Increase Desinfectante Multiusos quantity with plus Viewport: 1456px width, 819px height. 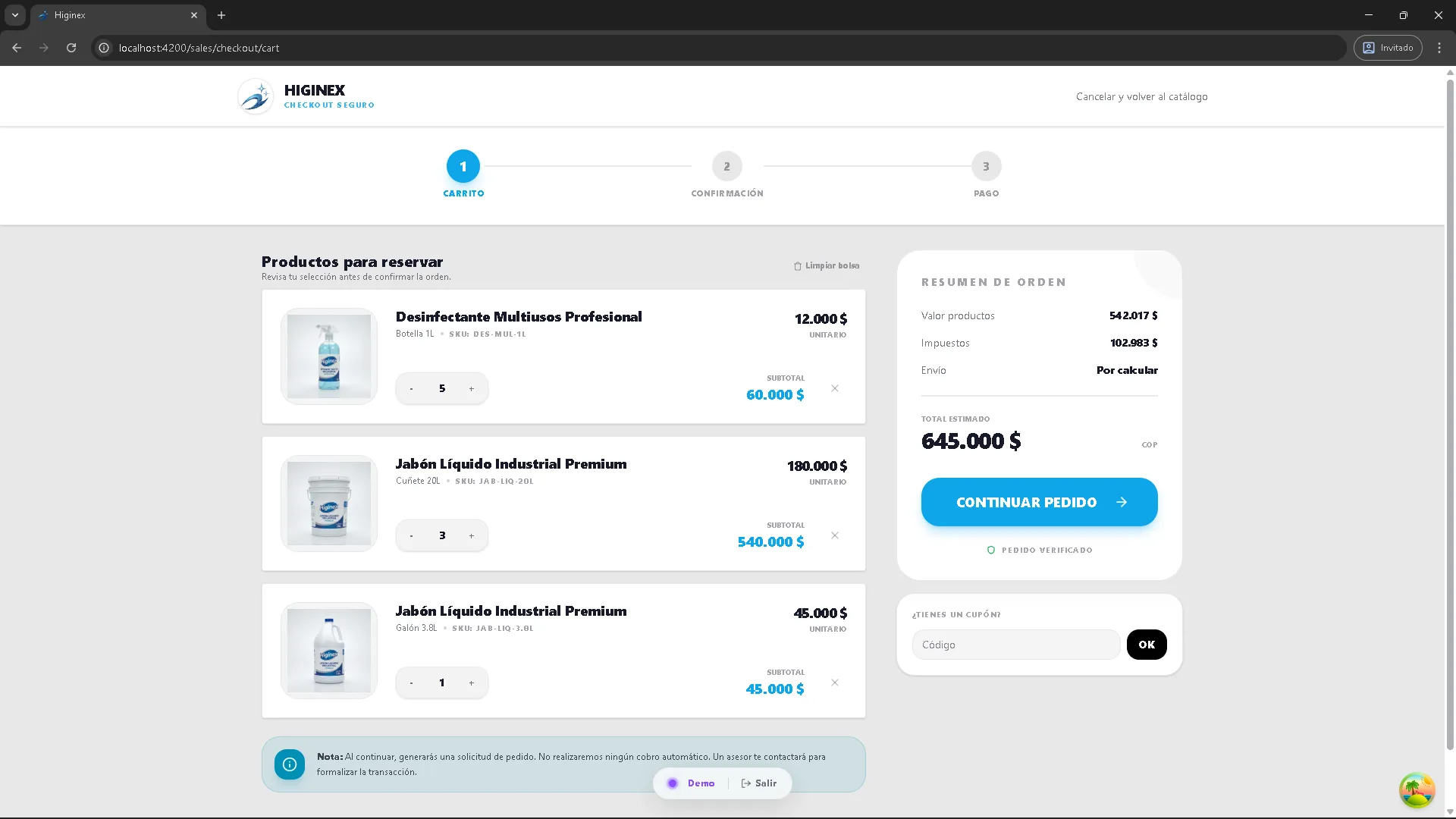click(471, 389)
